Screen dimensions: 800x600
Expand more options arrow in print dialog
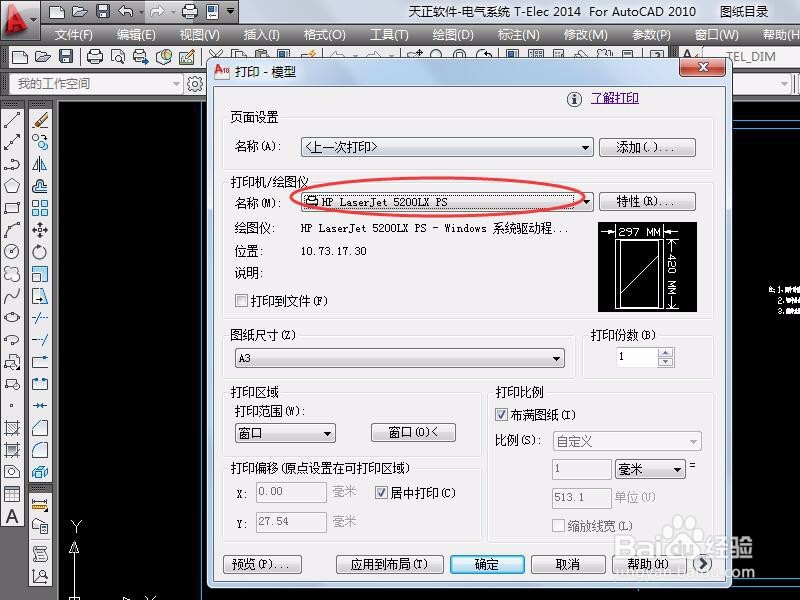point(703,563)
